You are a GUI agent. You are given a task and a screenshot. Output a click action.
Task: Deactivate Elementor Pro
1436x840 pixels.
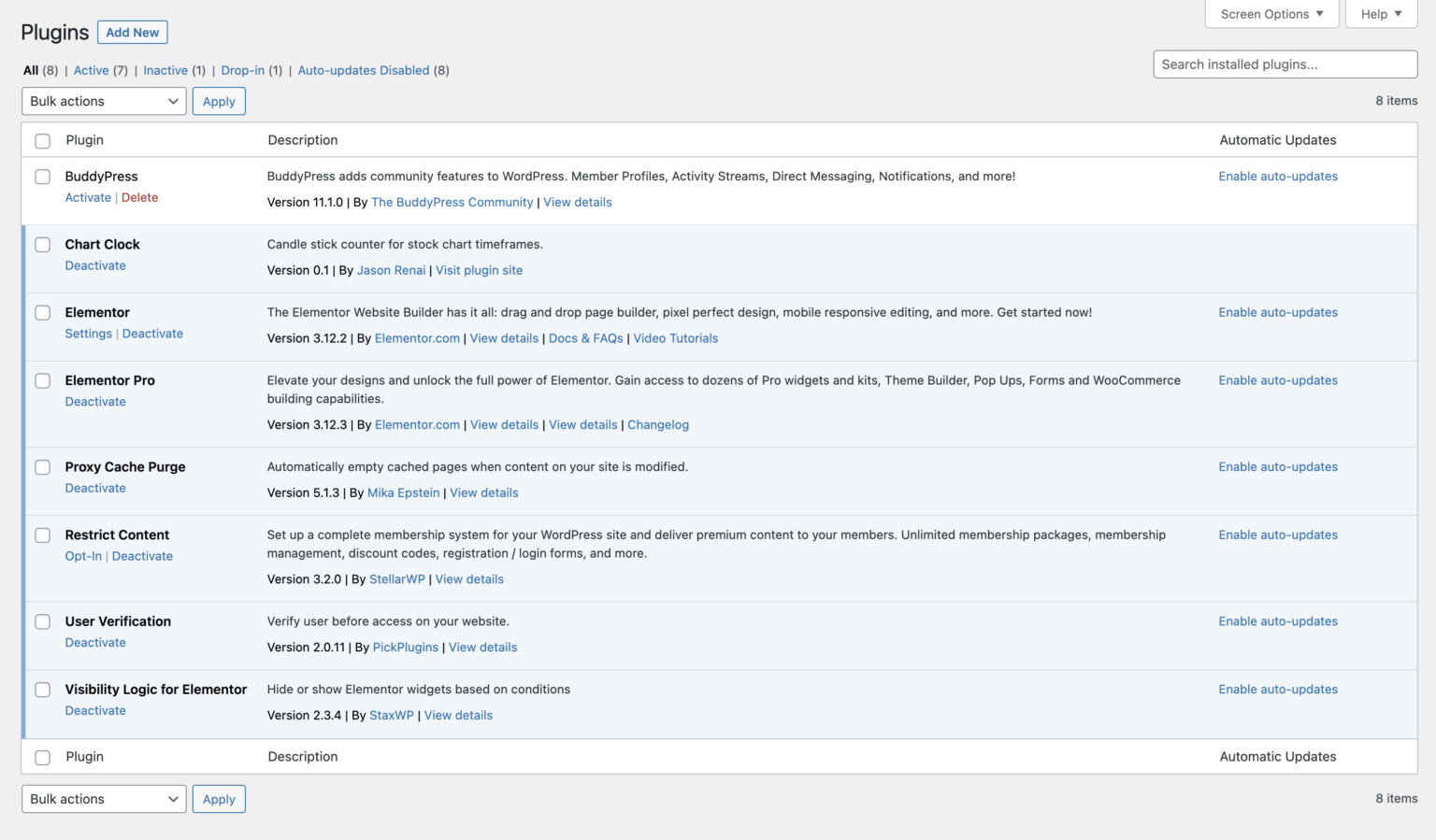[95, 402]
